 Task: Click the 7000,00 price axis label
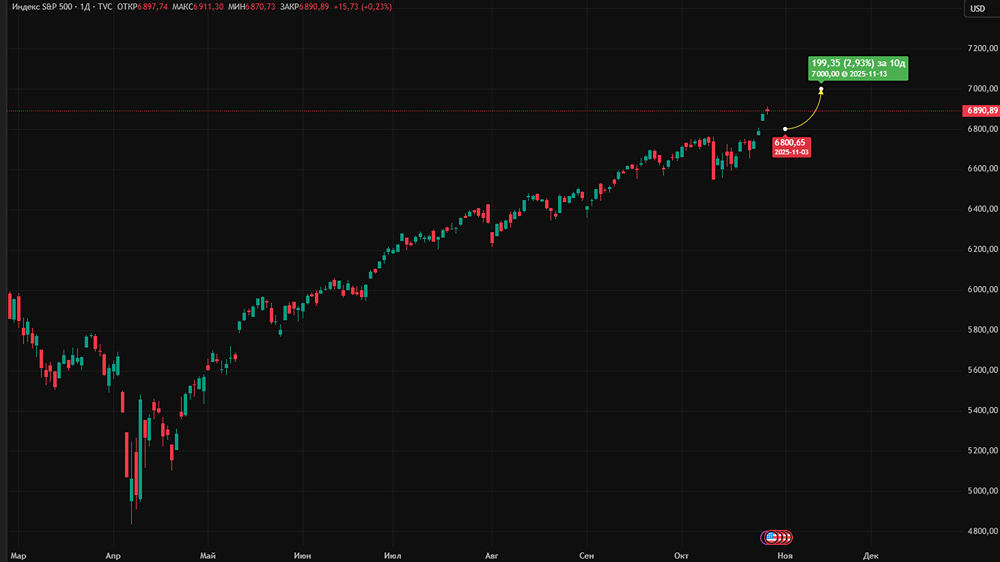[982, 89]
